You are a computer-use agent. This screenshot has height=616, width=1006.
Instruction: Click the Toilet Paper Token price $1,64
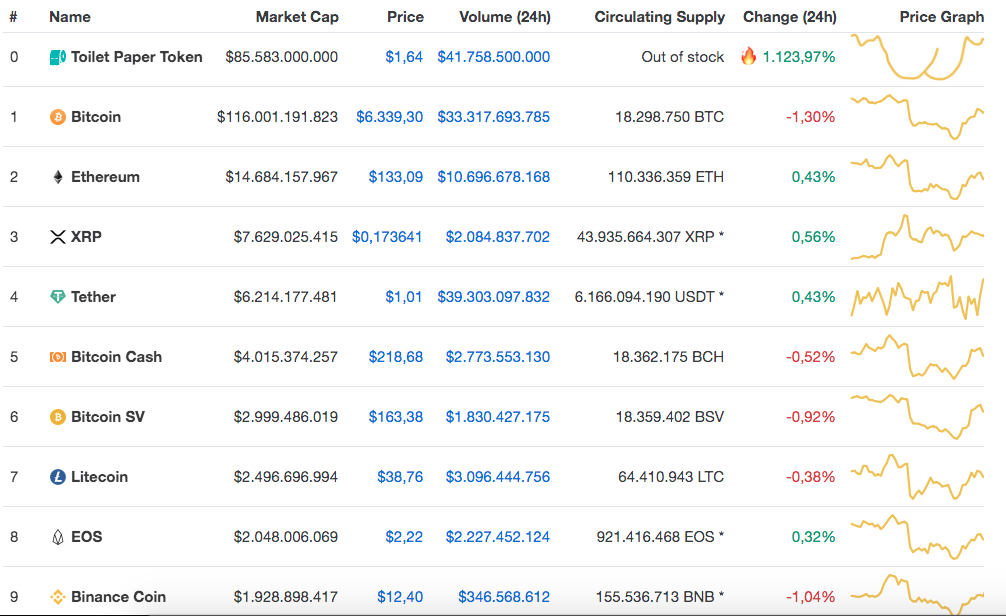click(404, 57)
